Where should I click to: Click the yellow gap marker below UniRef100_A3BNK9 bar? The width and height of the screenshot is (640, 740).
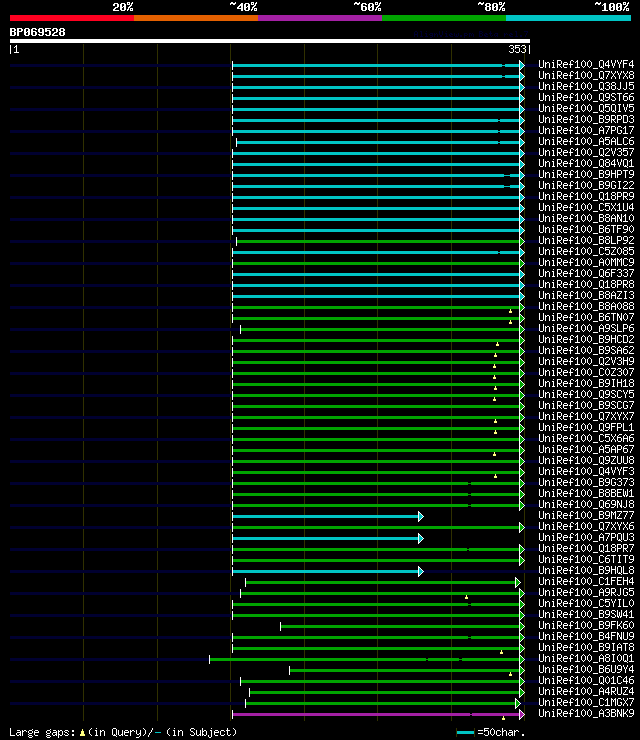coord(504,718)
